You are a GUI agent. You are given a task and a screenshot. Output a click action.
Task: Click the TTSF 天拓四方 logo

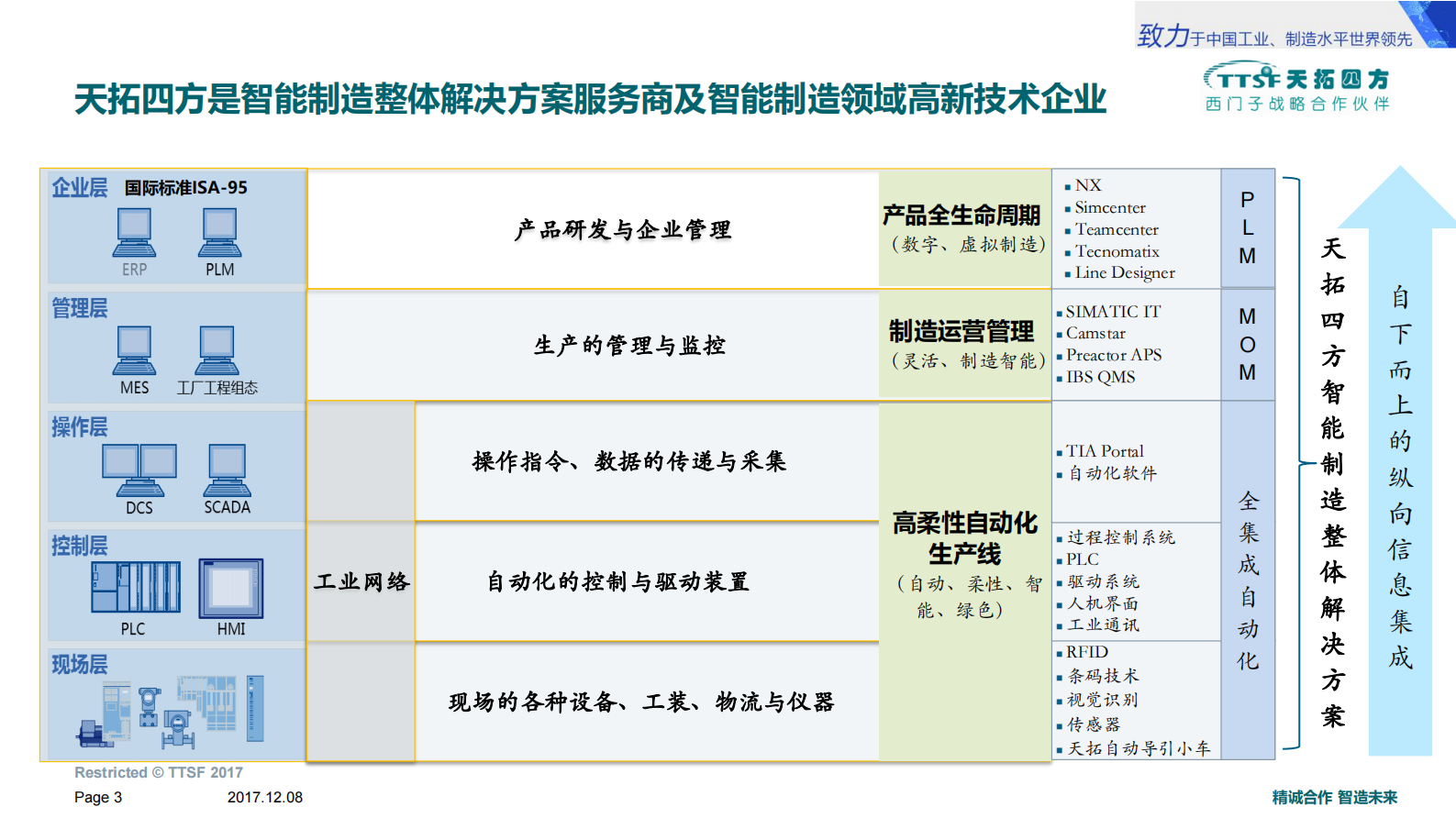(1296, 77)
